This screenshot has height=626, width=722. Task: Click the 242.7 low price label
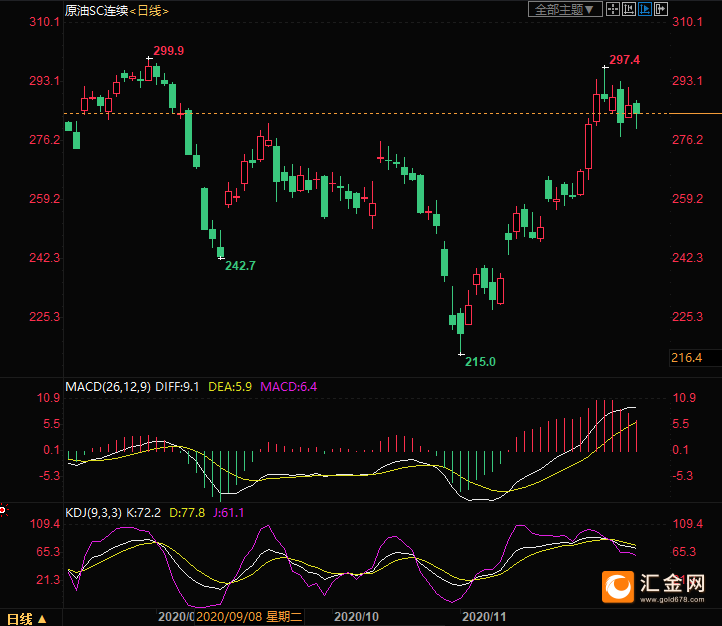[240, 266]
